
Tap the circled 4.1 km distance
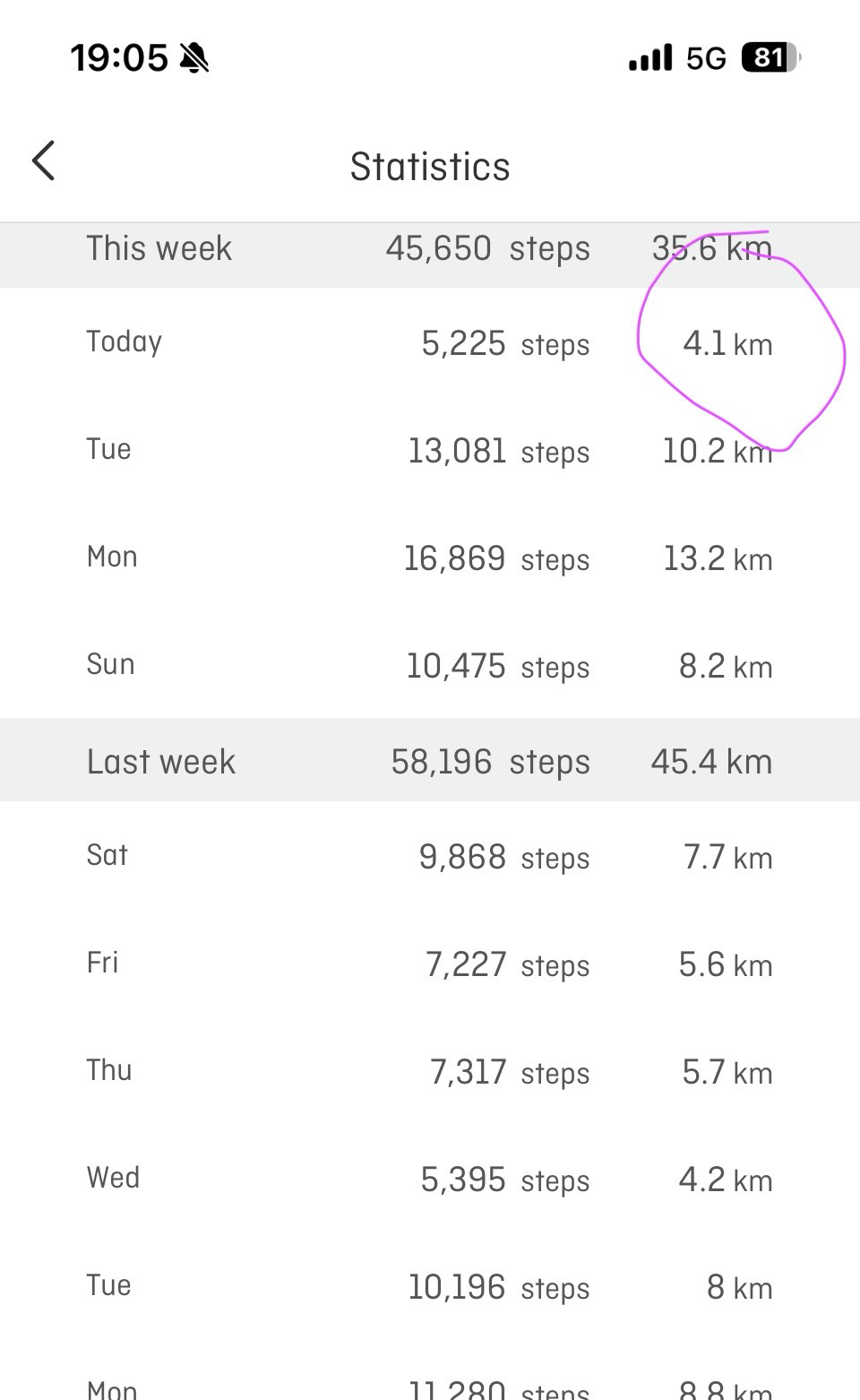coord(727,344)
